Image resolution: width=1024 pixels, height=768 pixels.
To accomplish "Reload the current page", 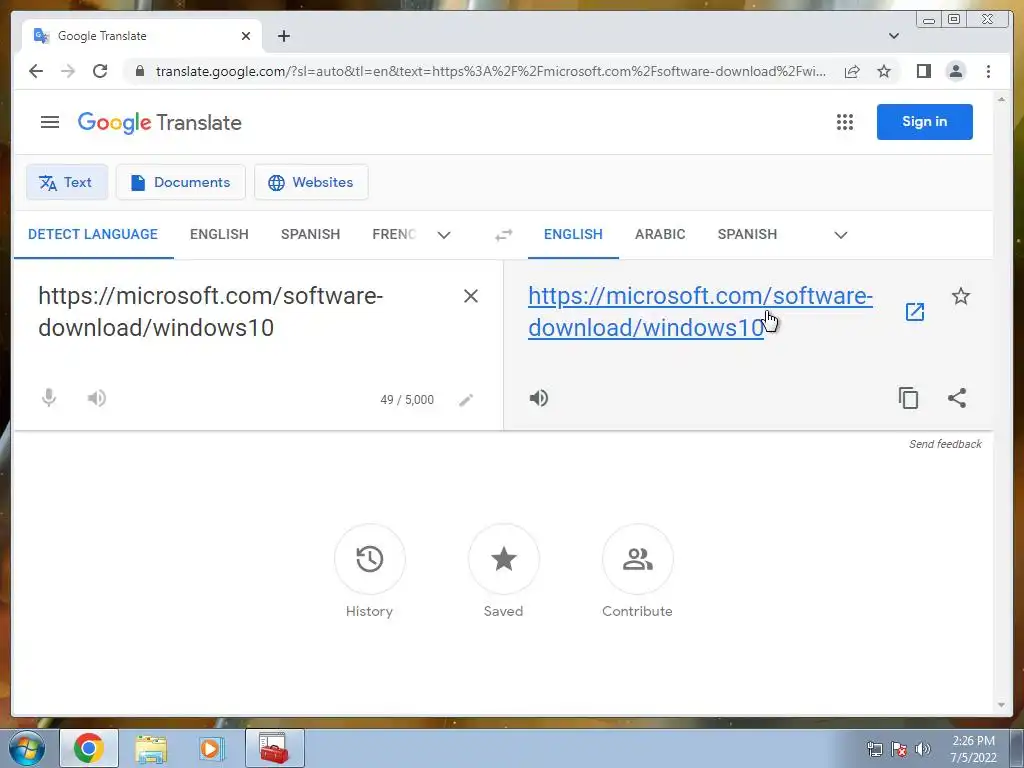I will (x=100, y=71).
